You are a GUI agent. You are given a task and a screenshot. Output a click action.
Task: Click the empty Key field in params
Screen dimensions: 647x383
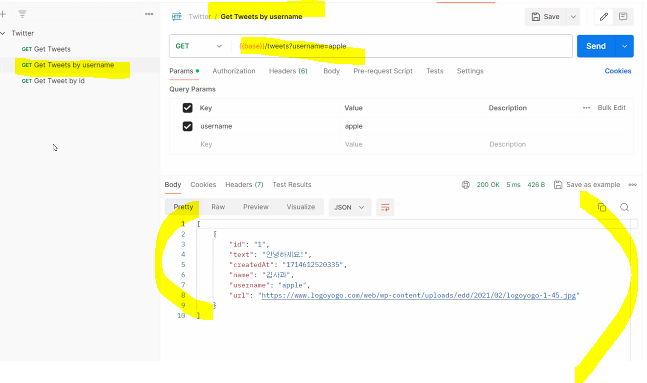267,144
